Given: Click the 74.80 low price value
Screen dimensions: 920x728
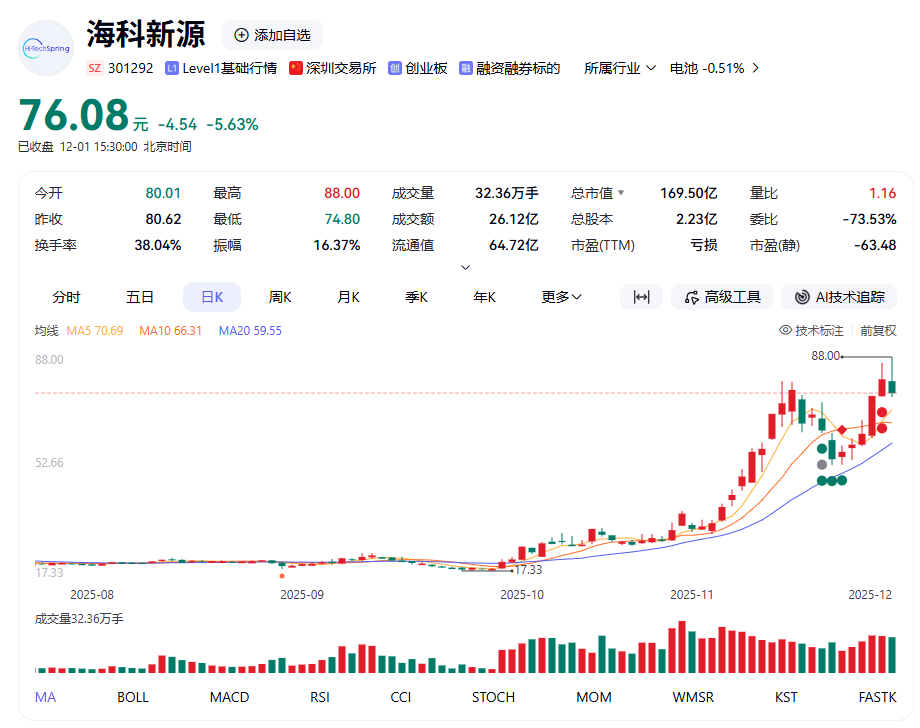Looking at the screenshot, I should (x=342, y=219).
